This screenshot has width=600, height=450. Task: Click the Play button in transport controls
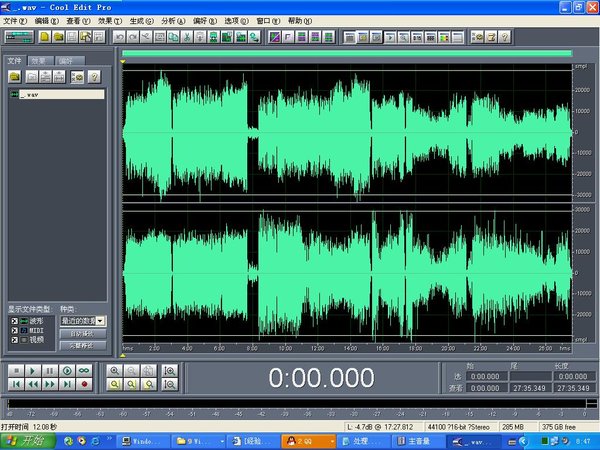point(32,370)
